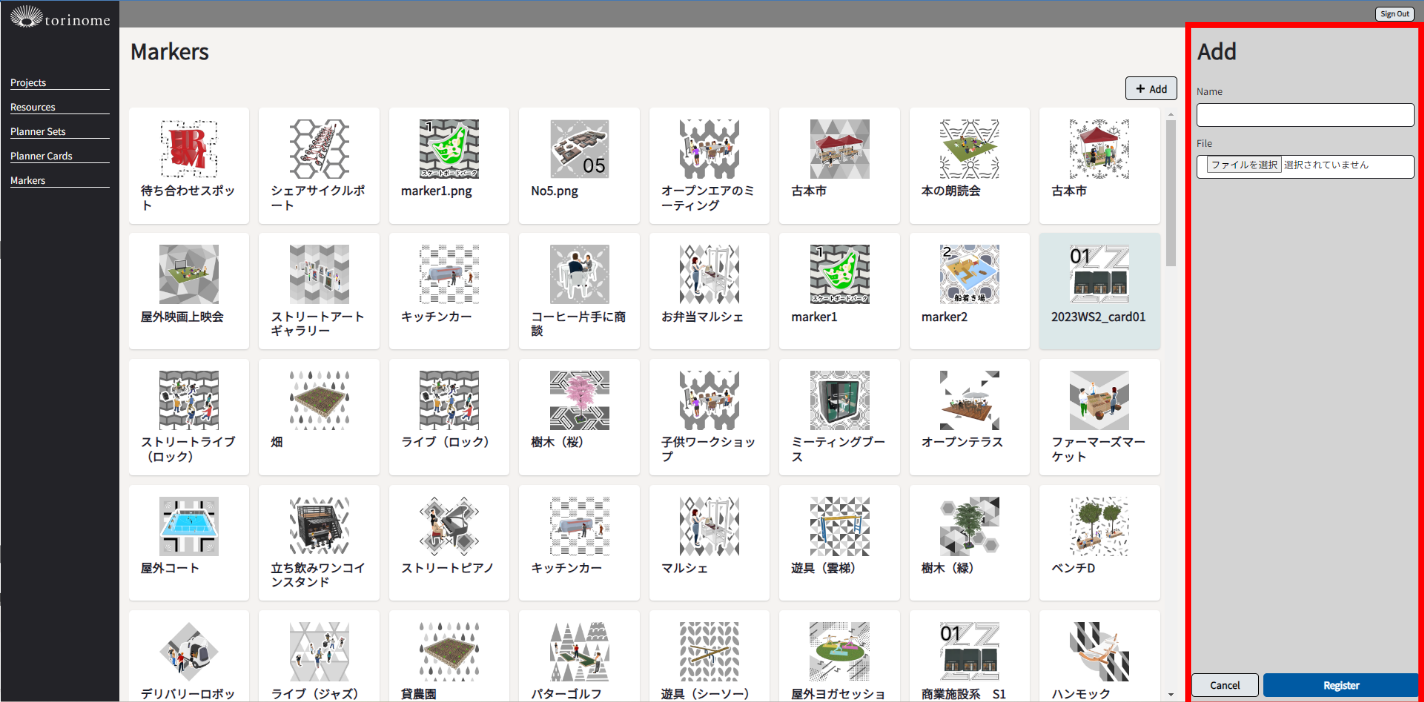This screenshot has height=702, width=1424.
Task: Cancel the Add marker panel
Action: [x=1225, y=685]
